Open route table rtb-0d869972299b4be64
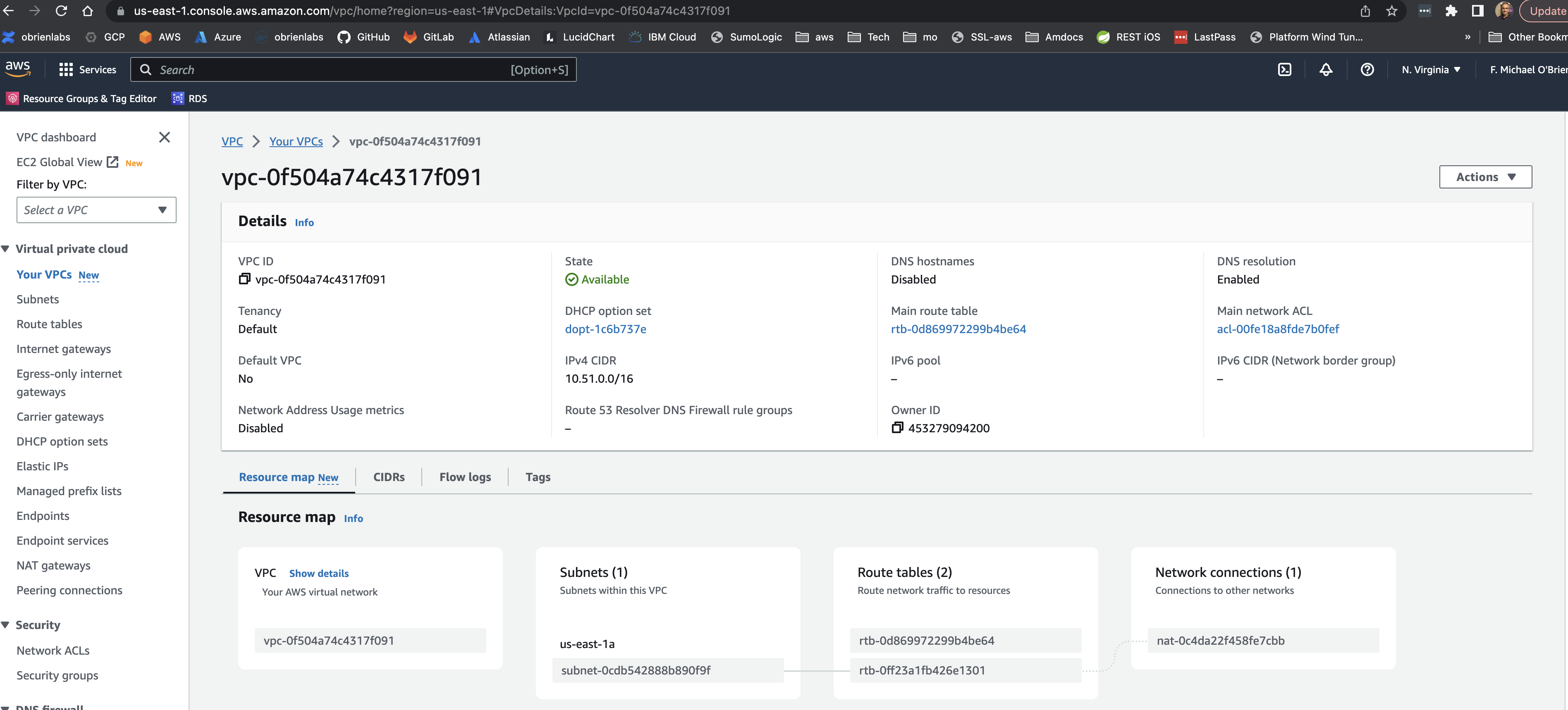 click(x=958, y=329)
